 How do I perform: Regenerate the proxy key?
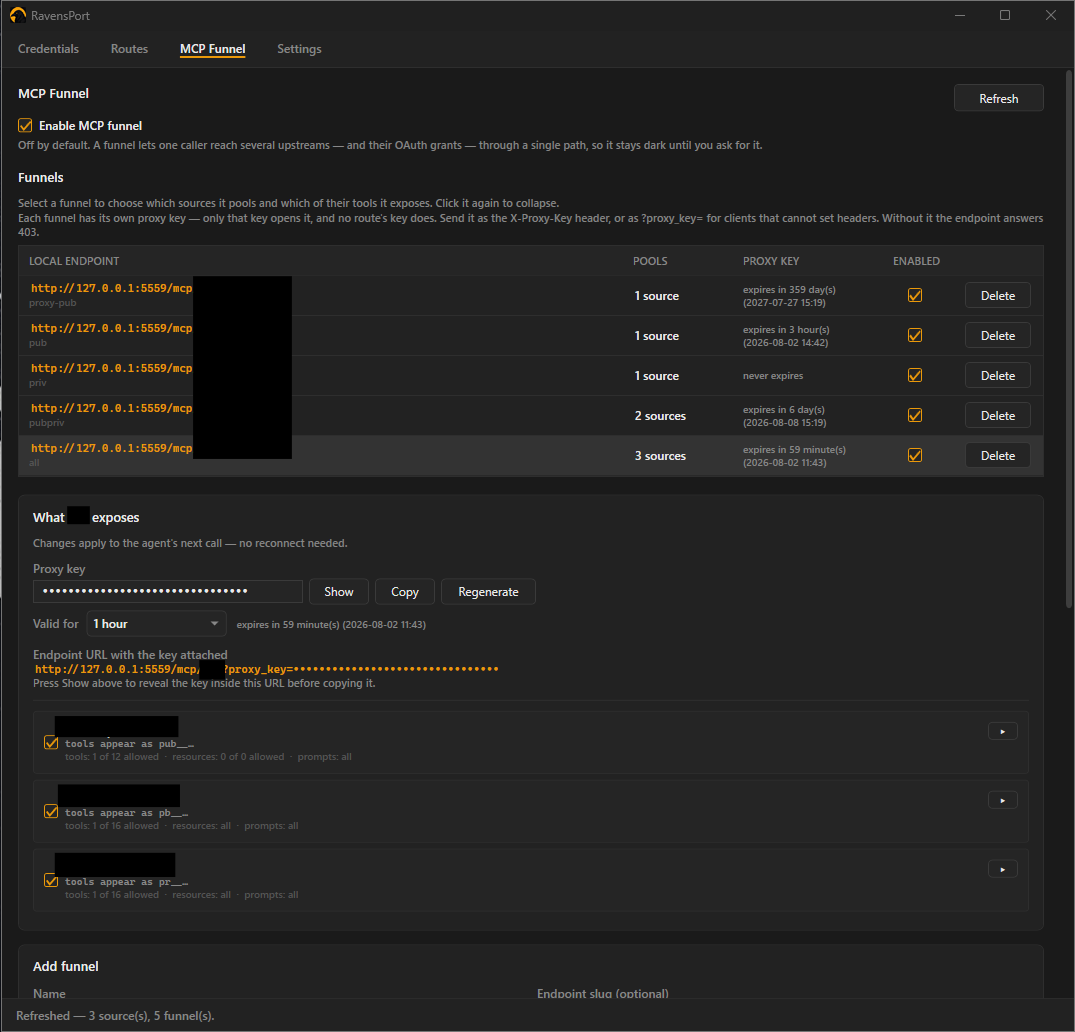point(488,592)
